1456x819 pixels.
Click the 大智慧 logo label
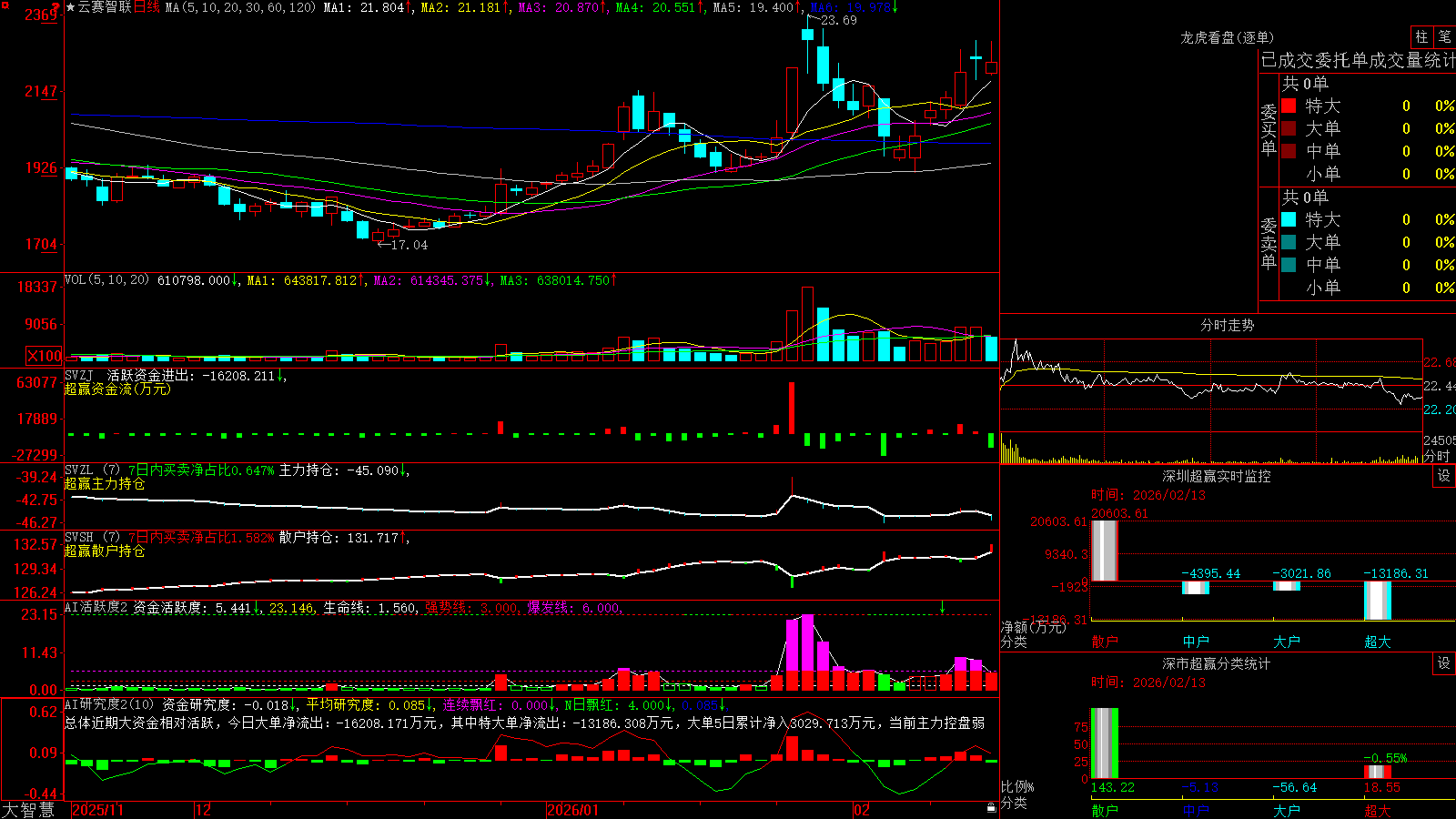(28, 809)
